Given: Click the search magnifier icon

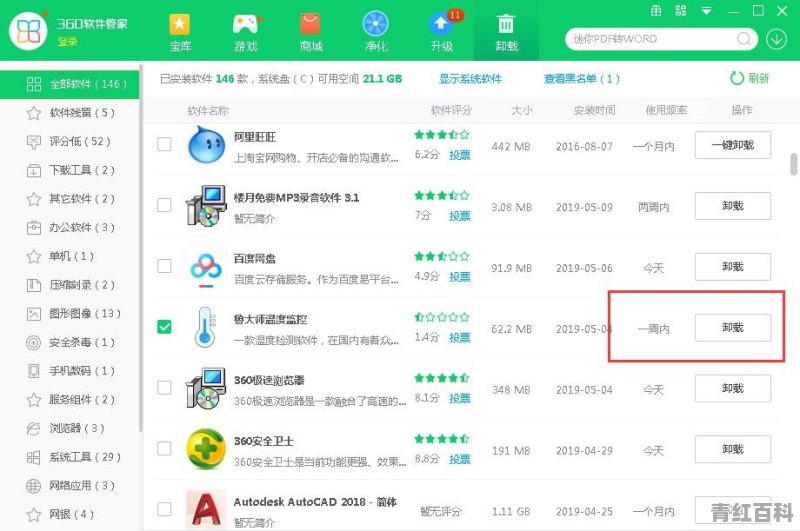Looking at the screenshot, I should (x=744, y=39).
